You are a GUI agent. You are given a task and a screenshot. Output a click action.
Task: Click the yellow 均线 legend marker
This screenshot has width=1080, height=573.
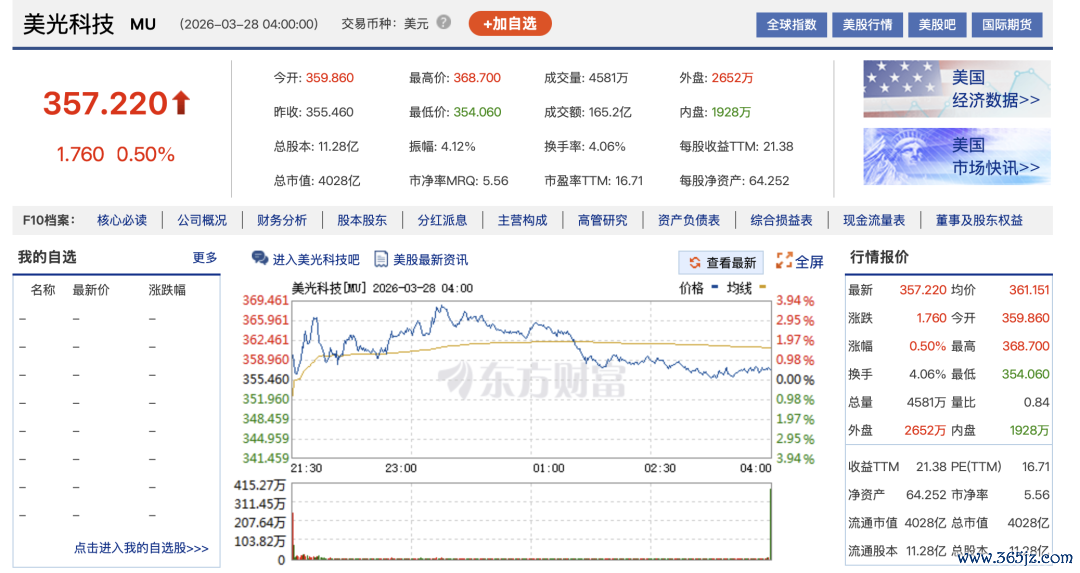[762, 287]
